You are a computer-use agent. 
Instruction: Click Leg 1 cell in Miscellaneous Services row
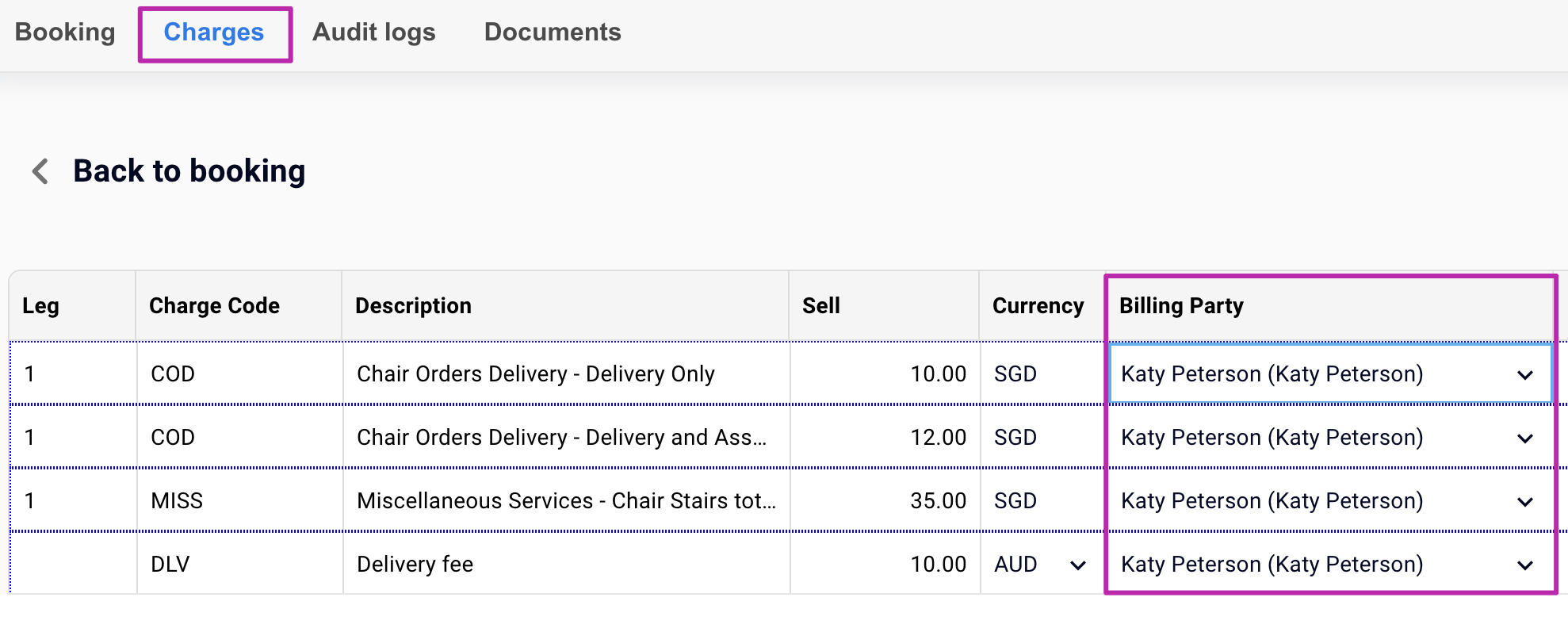tap(73, 500)
